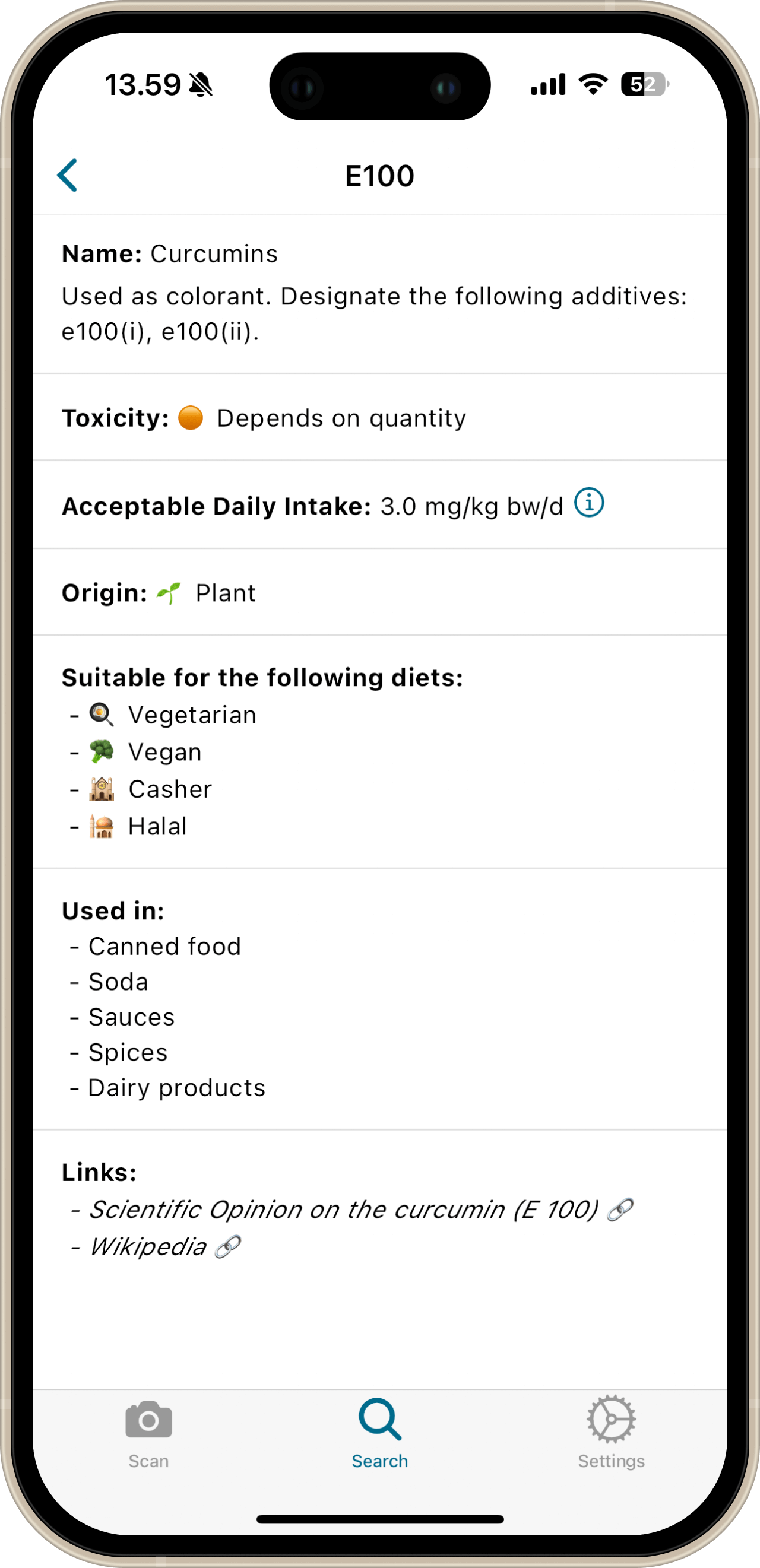
Task: Switch to the Settings tab label
Action: [x=611, y=1461]
